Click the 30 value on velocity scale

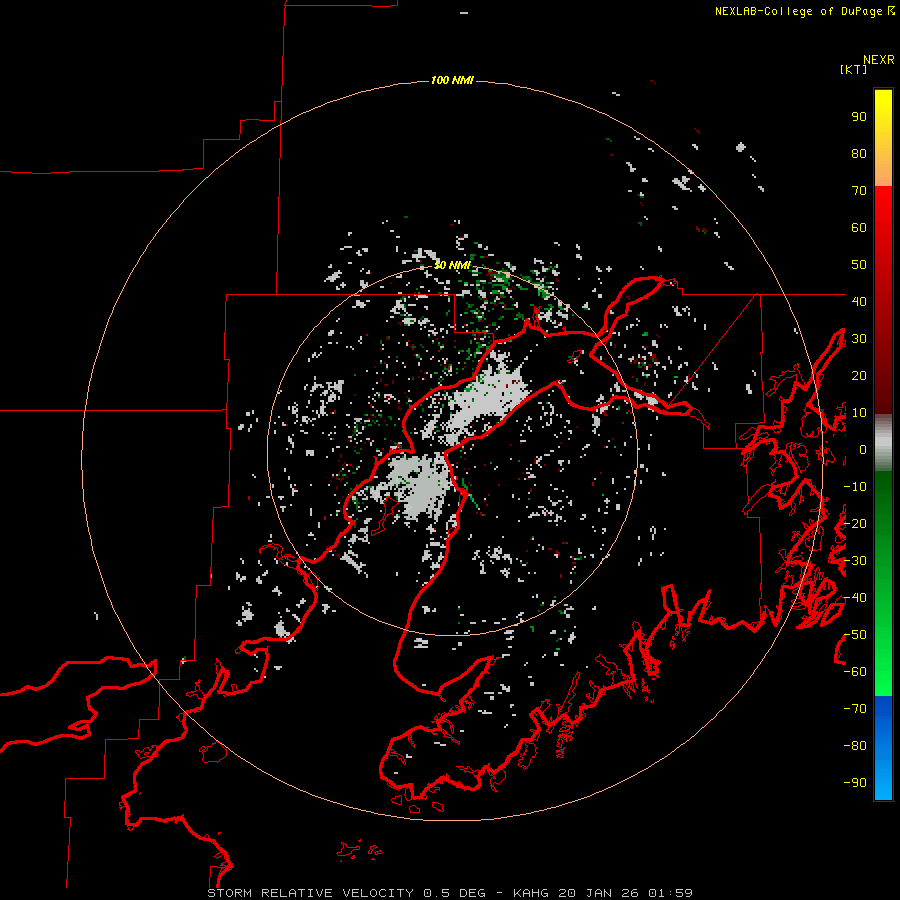tap(859, 339)
